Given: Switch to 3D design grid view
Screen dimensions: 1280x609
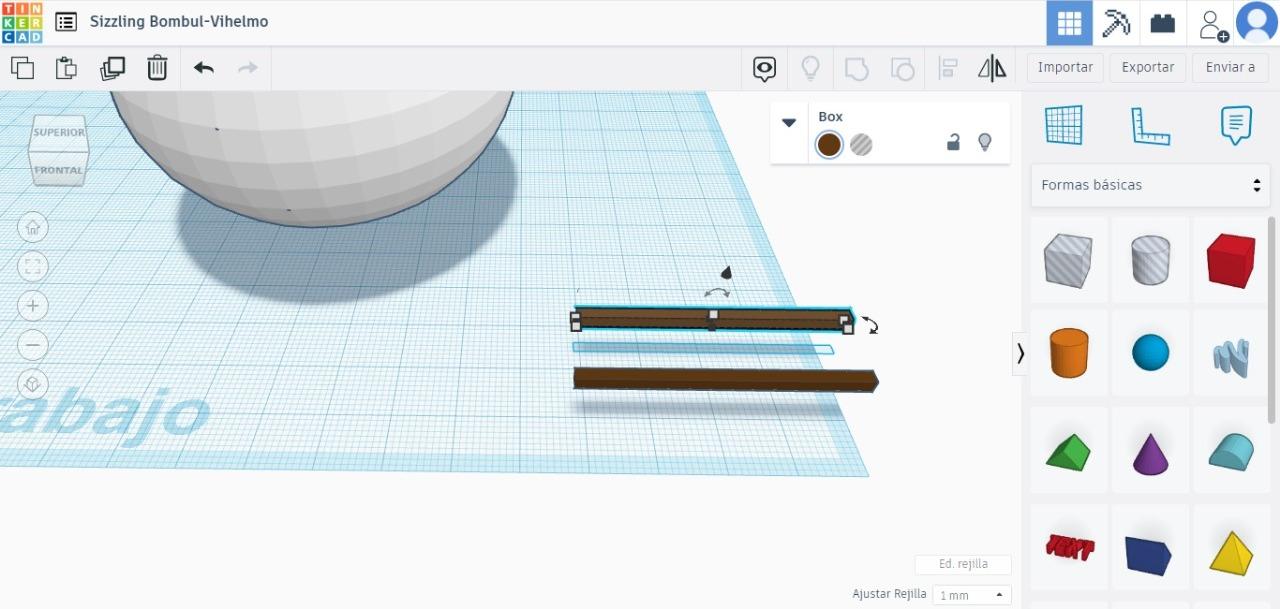Looking at the screenshot, I should click(1069, 23).
